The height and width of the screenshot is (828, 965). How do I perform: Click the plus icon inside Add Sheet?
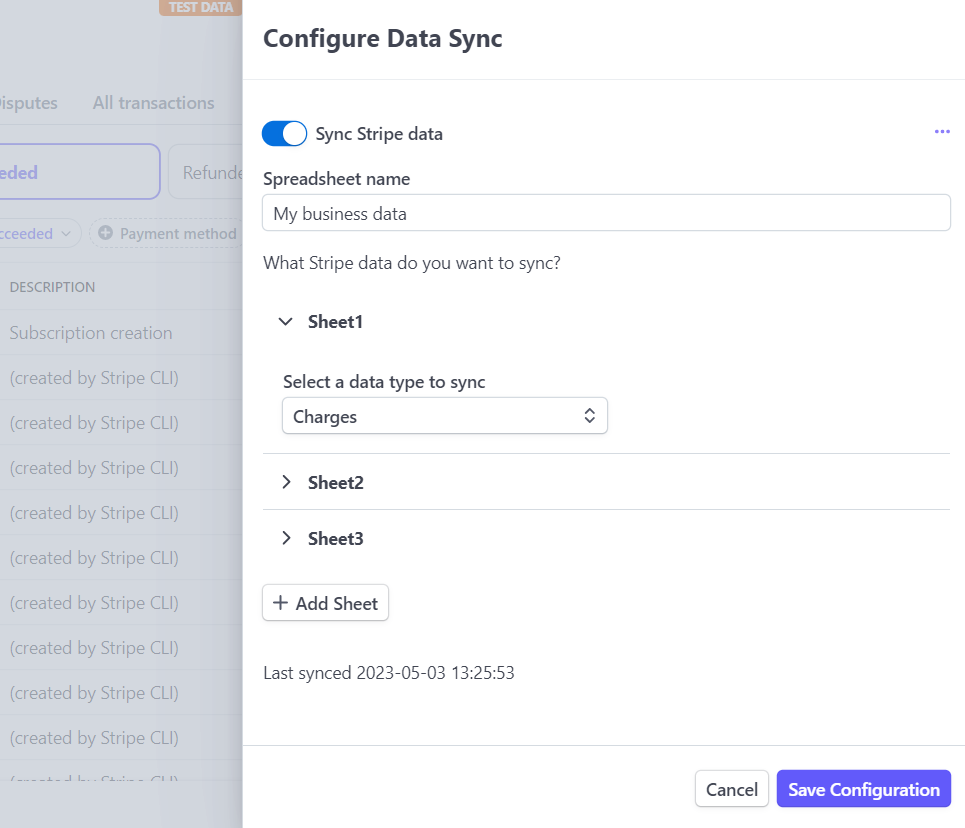(x=280, y=602)
